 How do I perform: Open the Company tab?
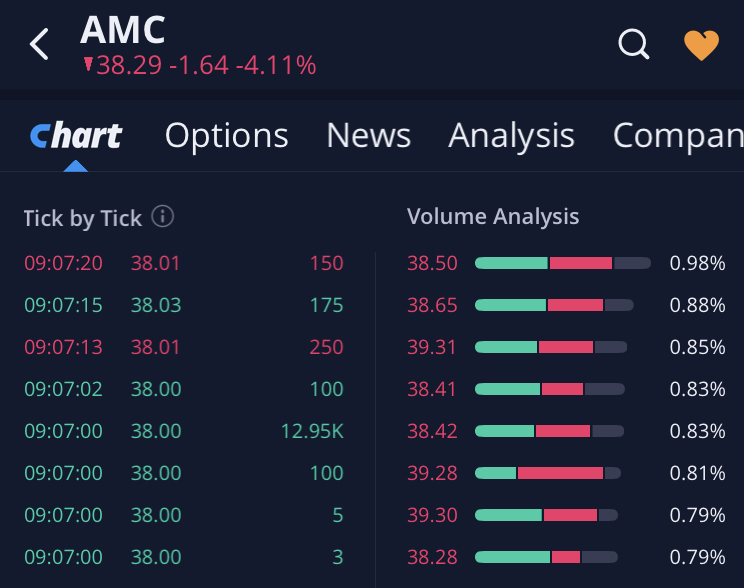click(x=677, y=136)
